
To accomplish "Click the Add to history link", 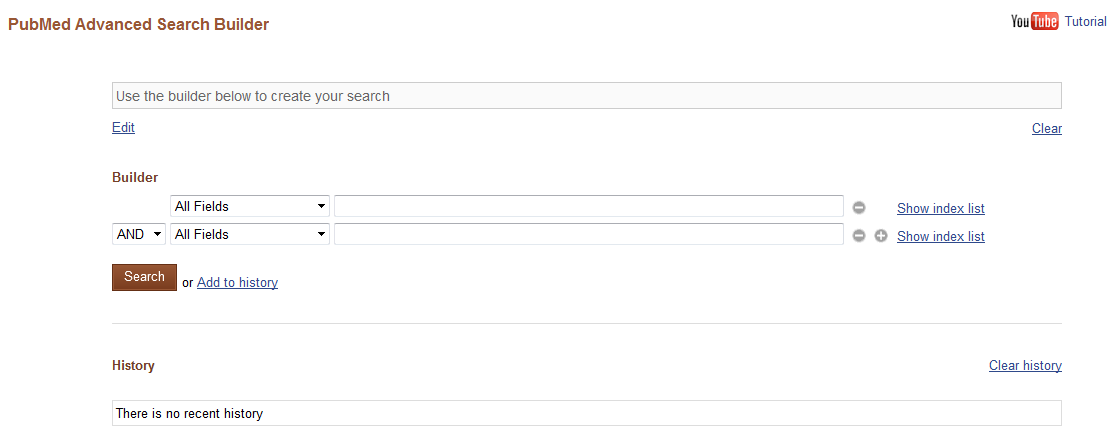I will point(237,282).
